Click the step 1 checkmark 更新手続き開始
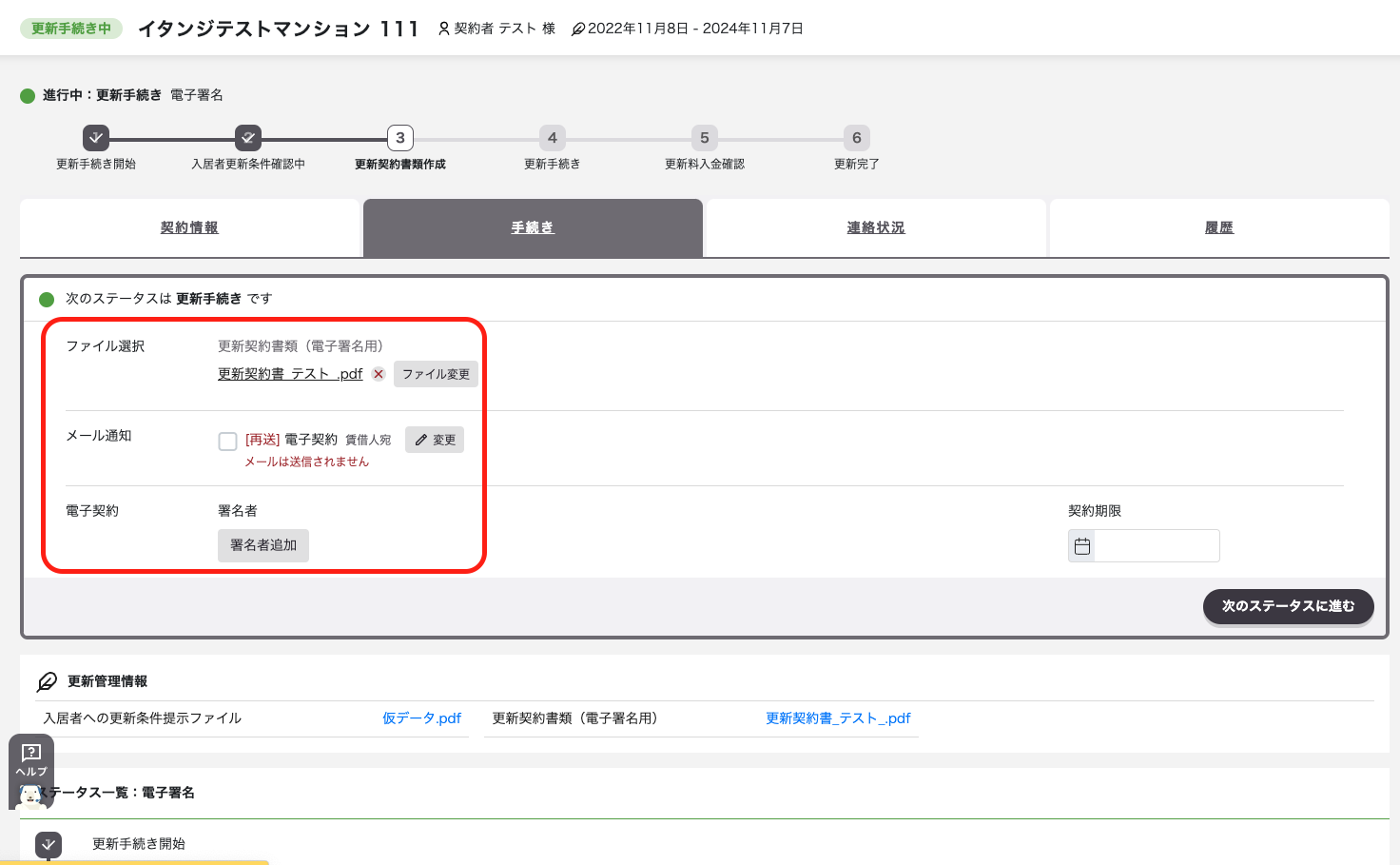The image size is (1400, 865). click(x=96, y=138)
